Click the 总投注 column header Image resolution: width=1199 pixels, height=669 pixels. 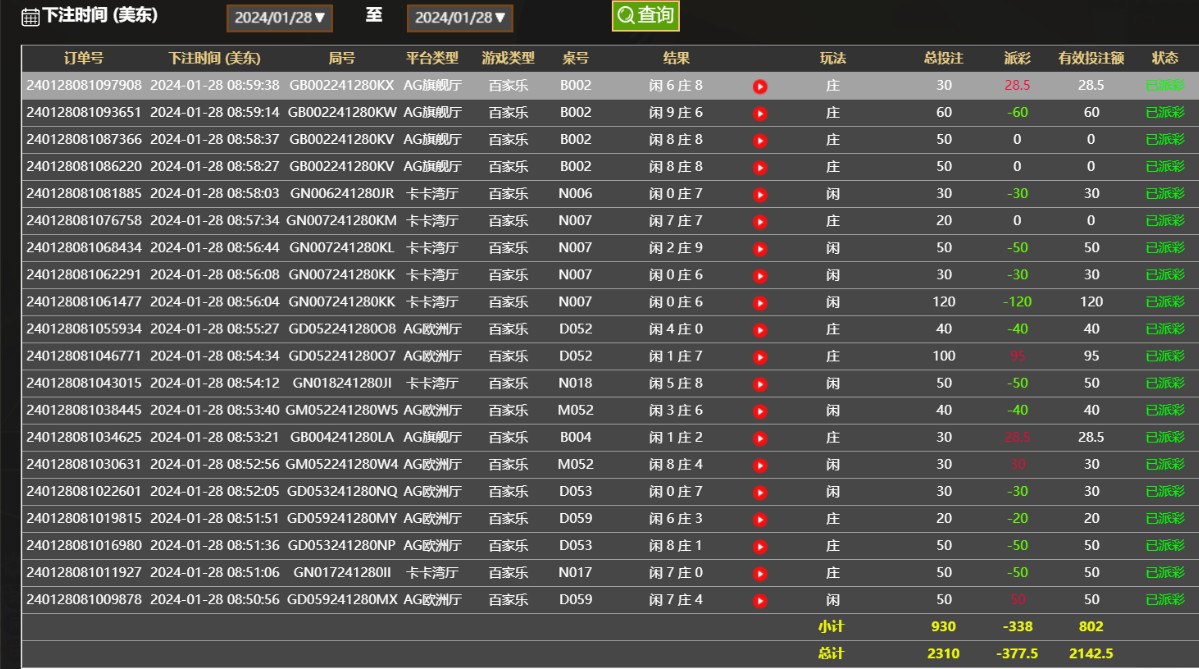(943, 59)
